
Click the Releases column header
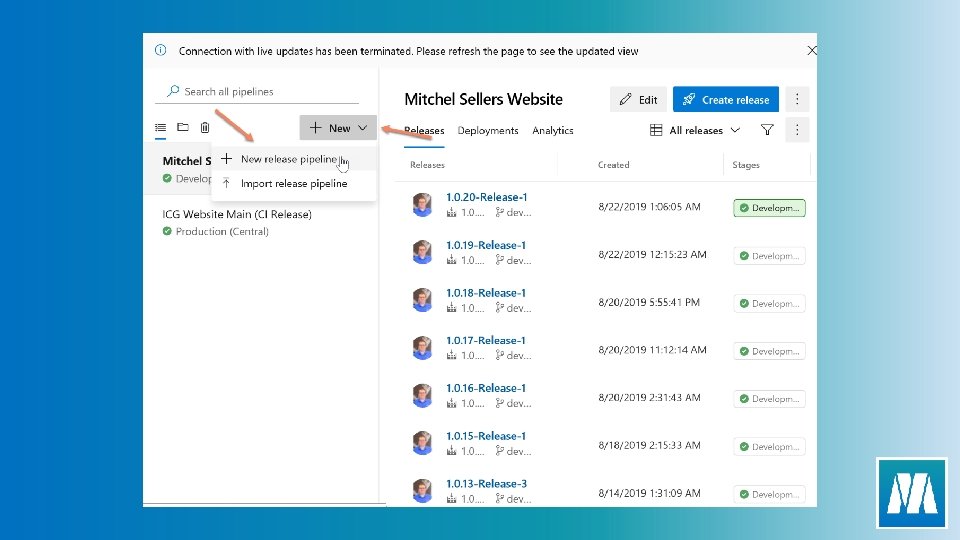tap(427, 165)
